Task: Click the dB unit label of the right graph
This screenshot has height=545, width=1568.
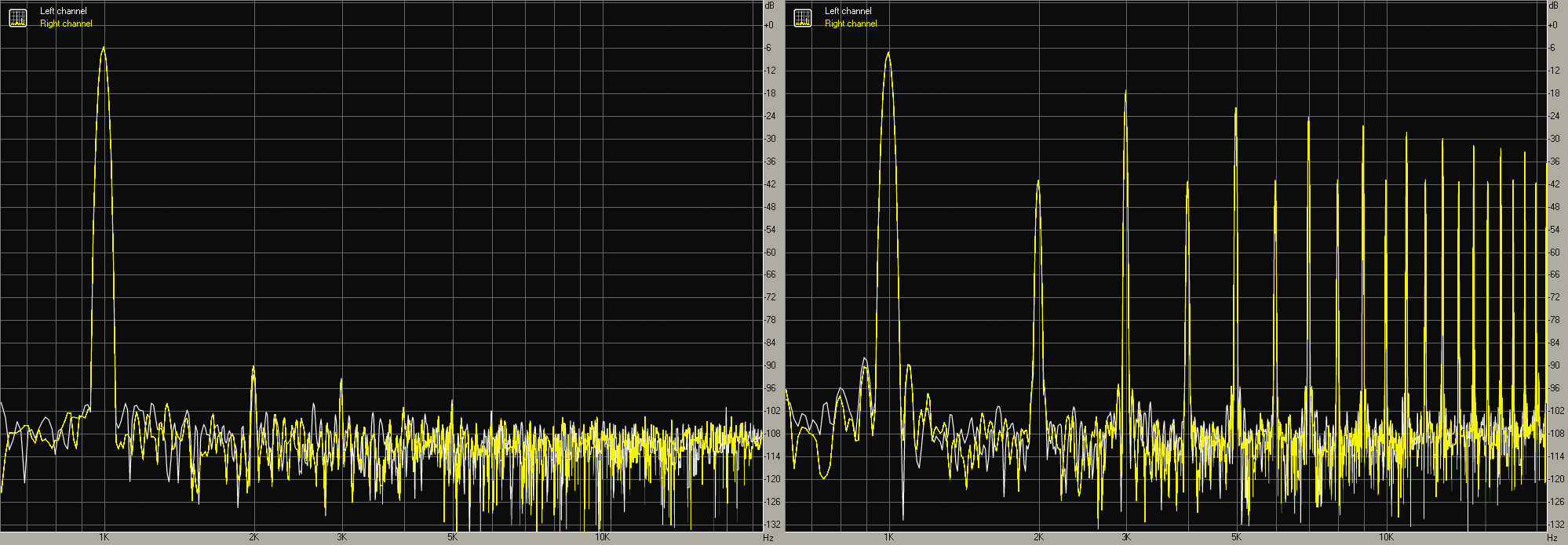Action: pos(1553,5)
